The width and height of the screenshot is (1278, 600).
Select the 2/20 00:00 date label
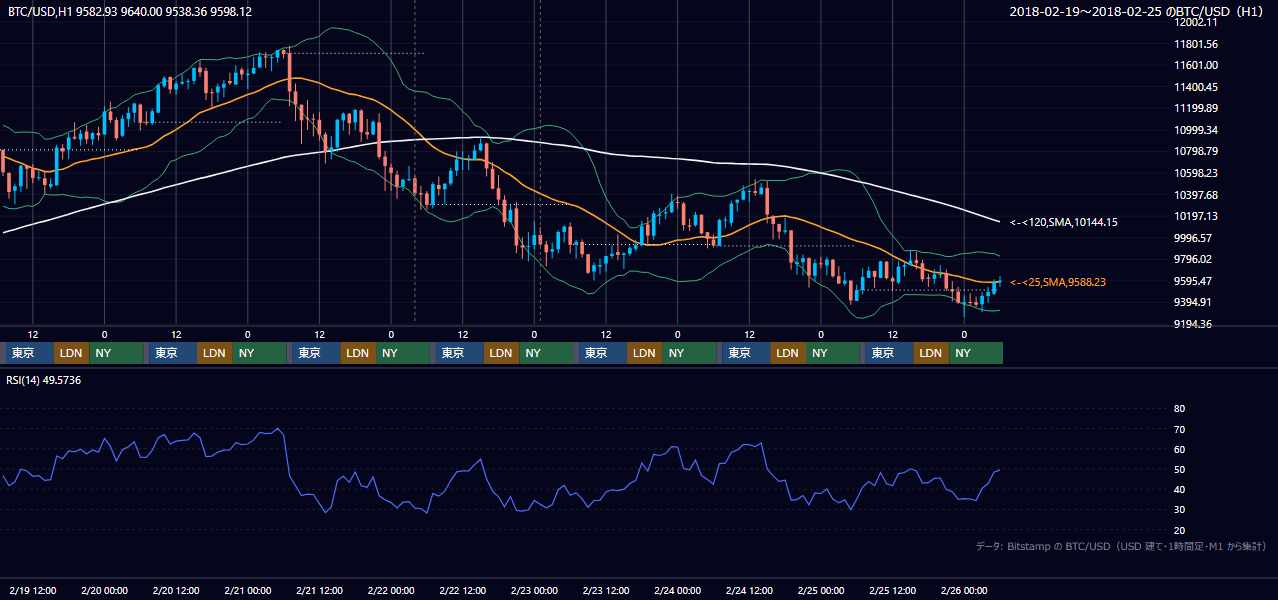pos(104,590)
